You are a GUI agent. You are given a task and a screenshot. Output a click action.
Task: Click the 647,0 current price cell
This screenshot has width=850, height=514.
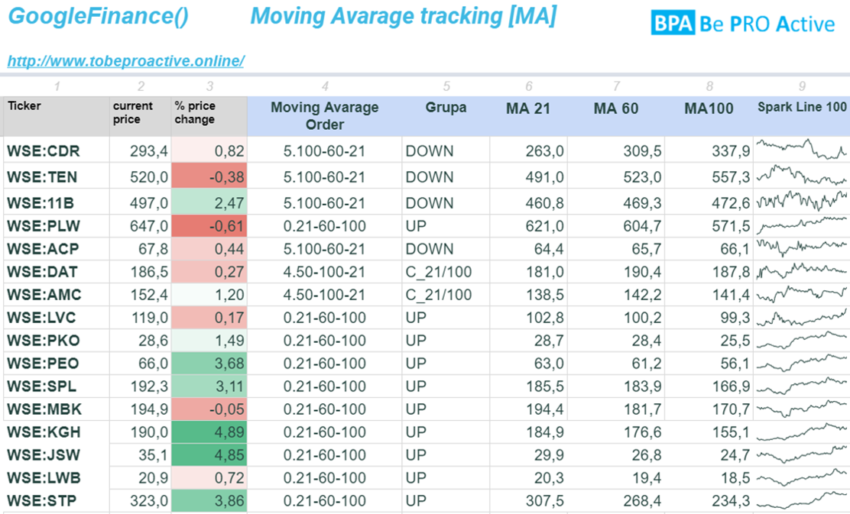(140, 226)
